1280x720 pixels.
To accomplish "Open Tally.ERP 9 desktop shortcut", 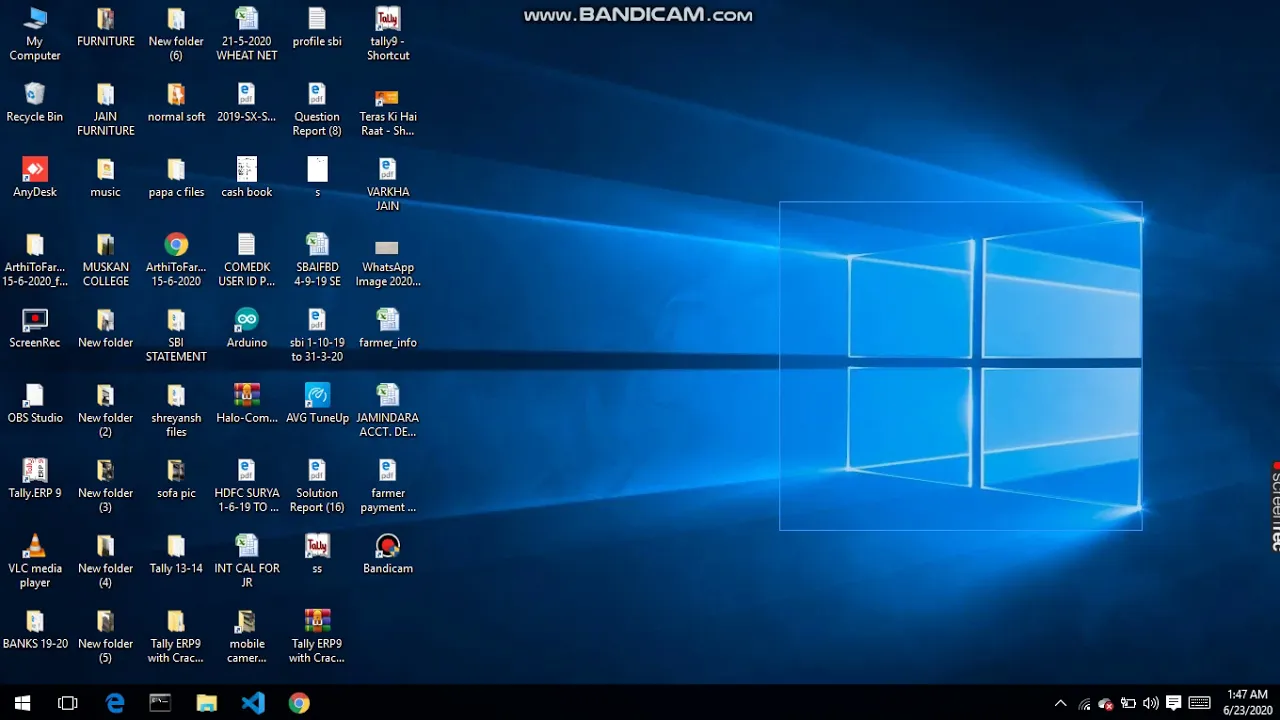I will tap(35, 478).
